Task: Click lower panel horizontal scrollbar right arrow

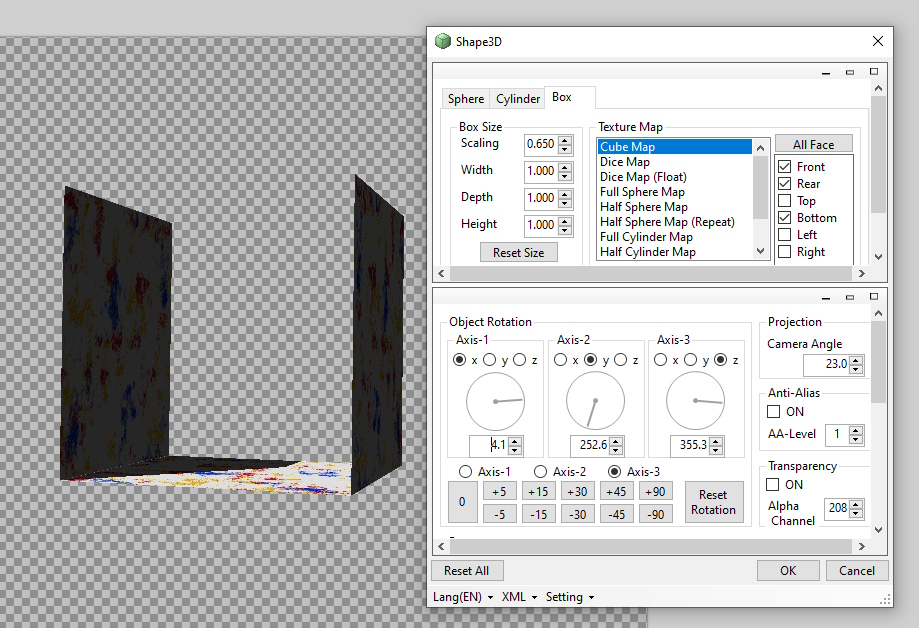Action: pyautogui.click(x=862, y=546)
